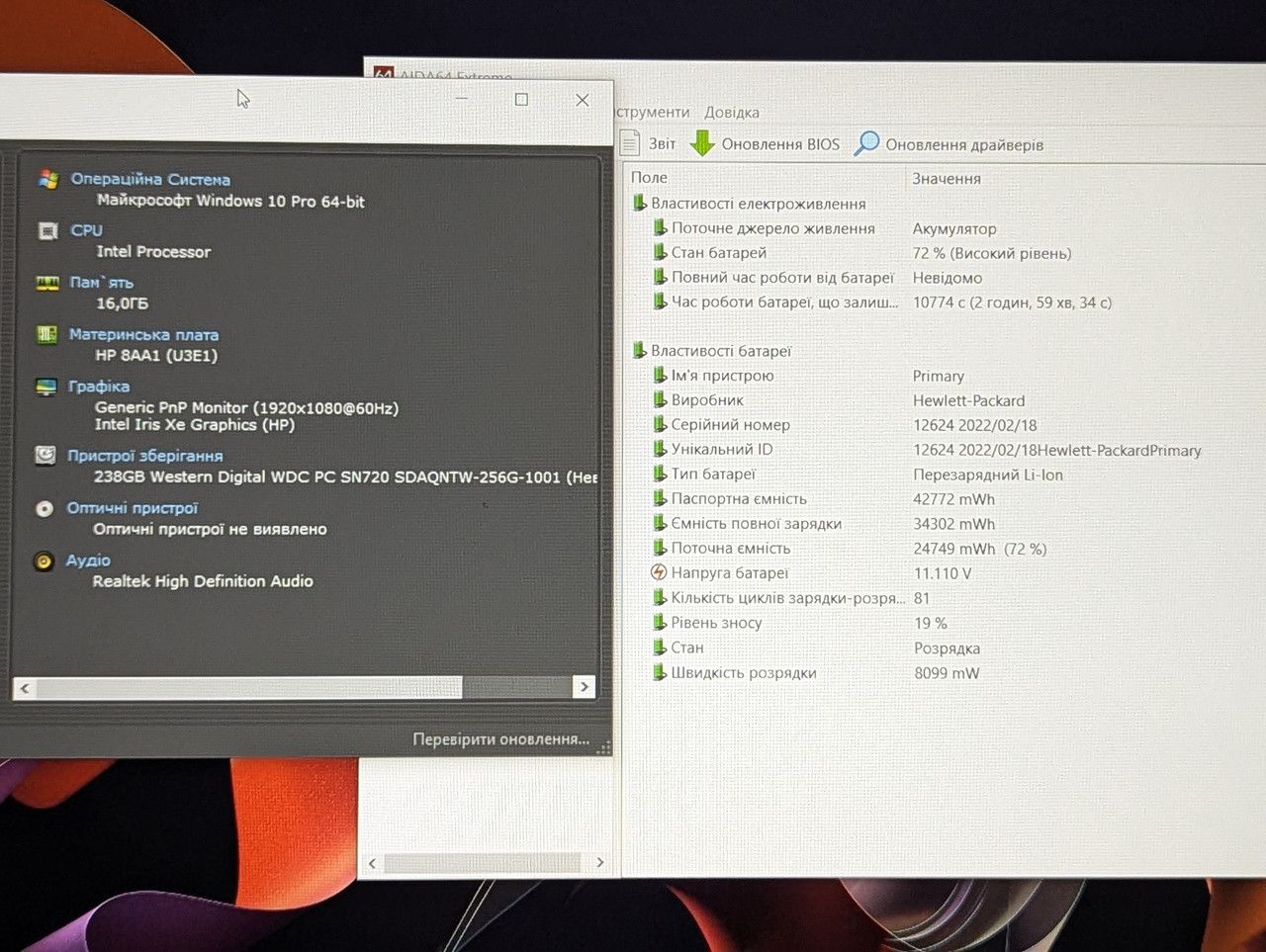The image size is (1266, 952).
Task: Click the Перевірити оновлення link
Action: pyautogui.click(x=500, y=738)
